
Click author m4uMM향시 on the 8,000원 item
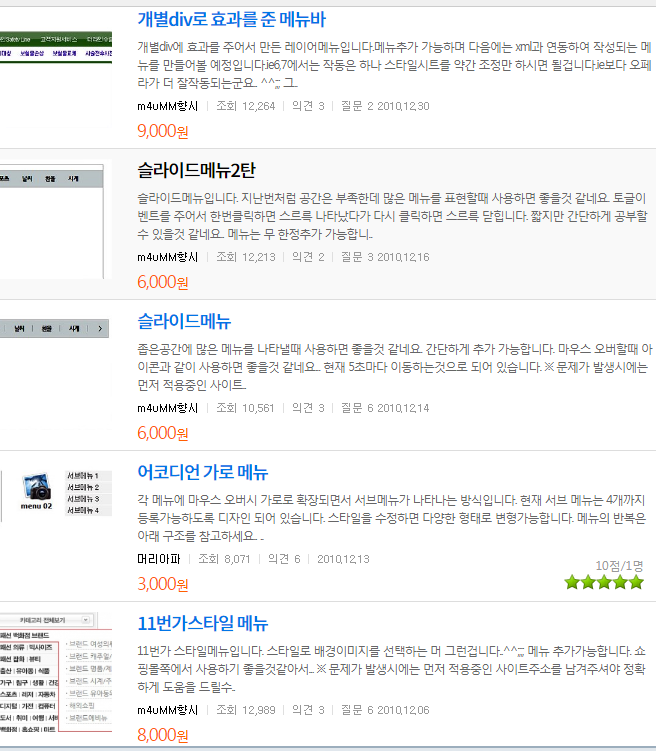click(x=168, y=710)
